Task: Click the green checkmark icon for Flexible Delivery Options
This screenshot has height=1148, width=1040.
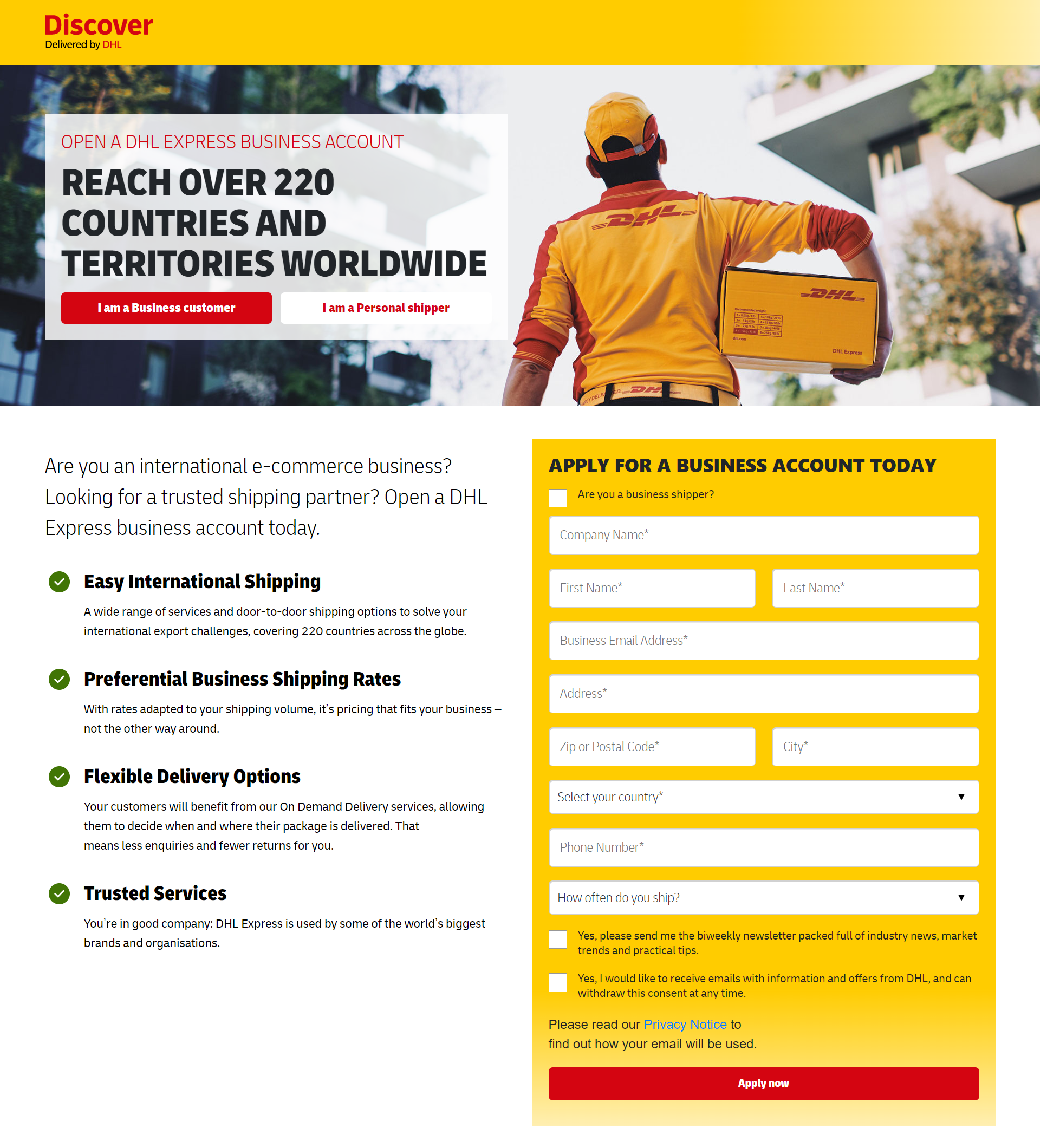Action: [x=60, y=775]
